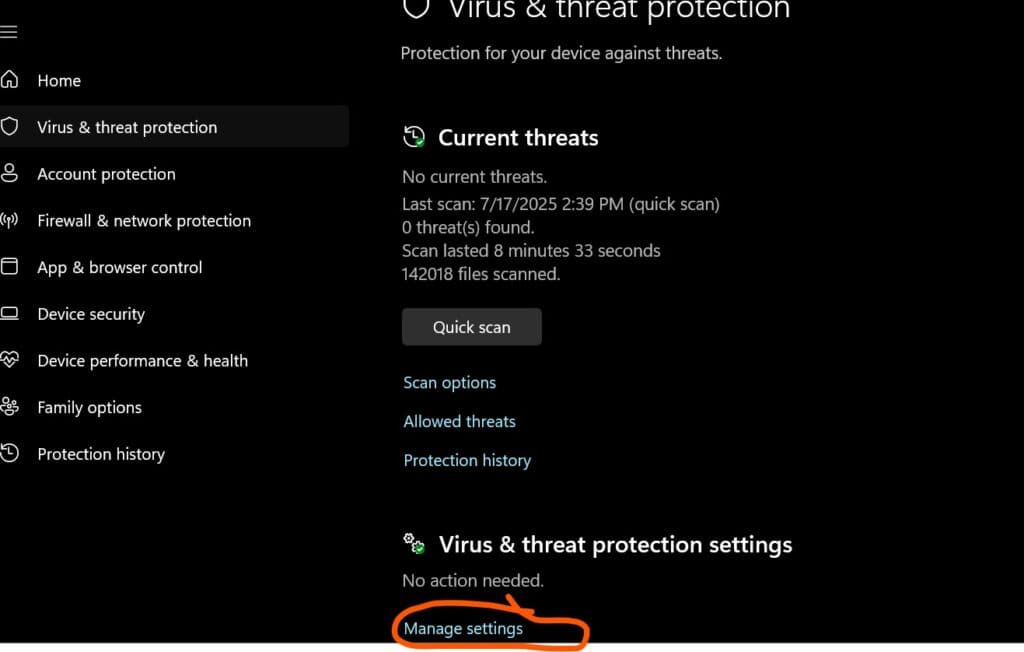1024x652 pixels.
Task: Start a Quick scan
Action: (472, 327)
